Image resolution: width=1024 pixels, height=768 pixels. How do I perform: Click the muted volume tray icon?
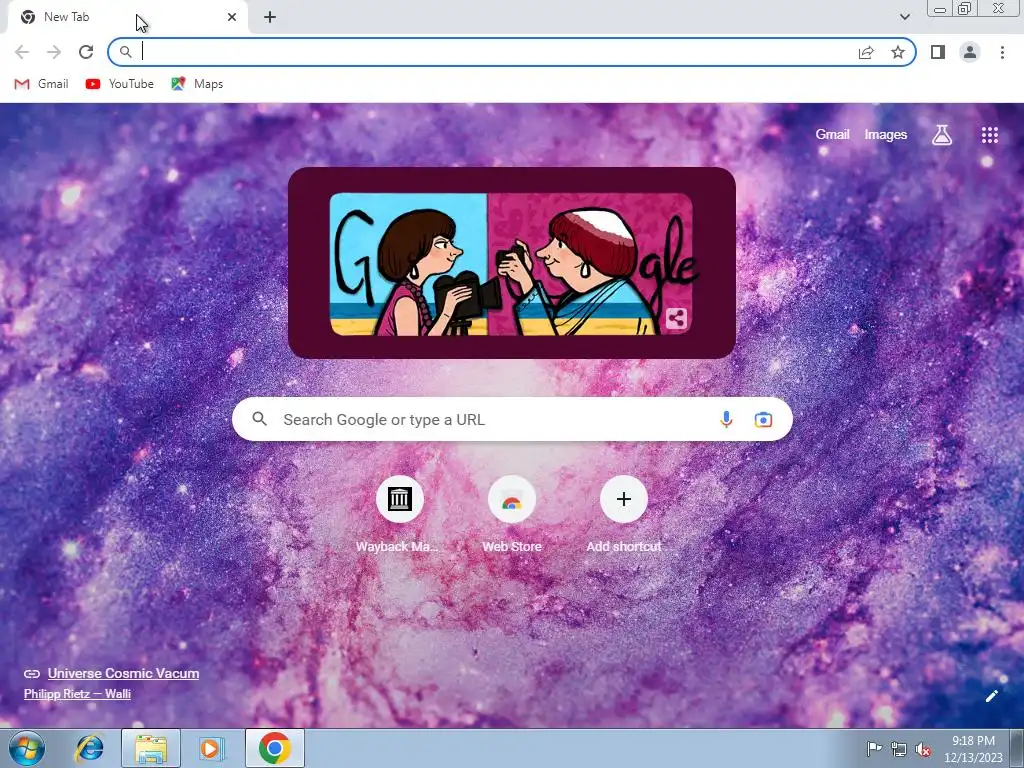923,749
